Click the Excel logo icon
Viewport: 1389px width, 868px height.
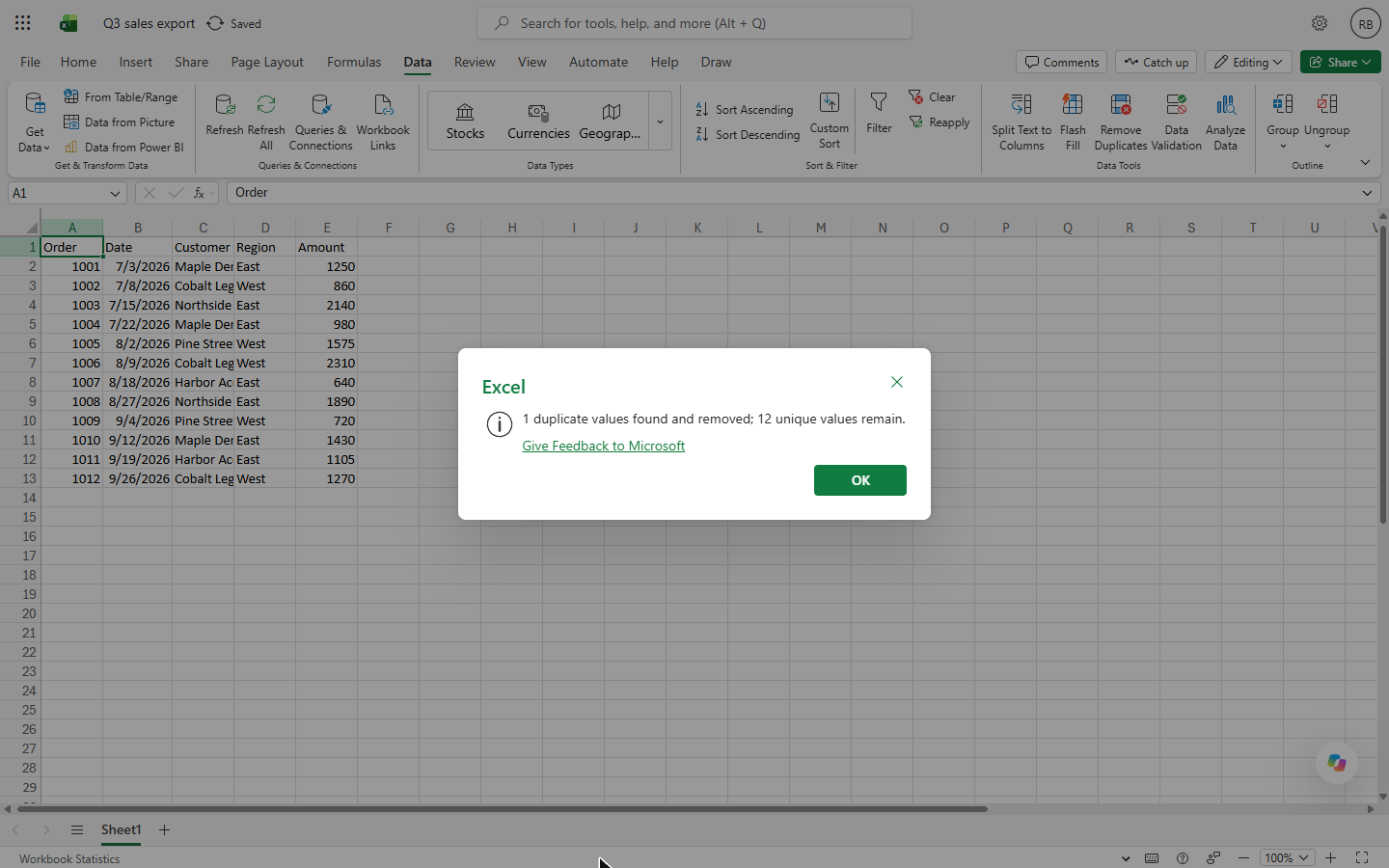pyautogui.click(x=68, y=23)
